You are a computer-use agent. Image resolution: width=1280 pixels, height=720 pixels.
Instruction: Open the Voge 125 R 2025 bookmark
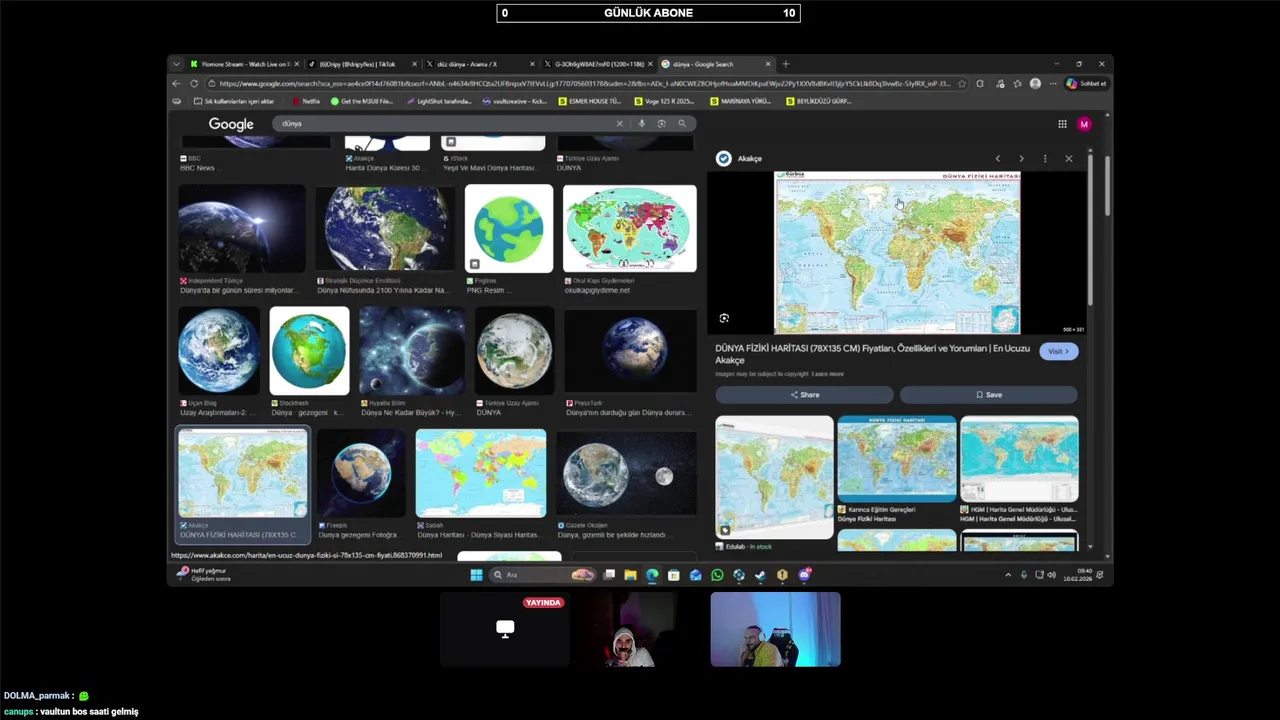point(663,101)
